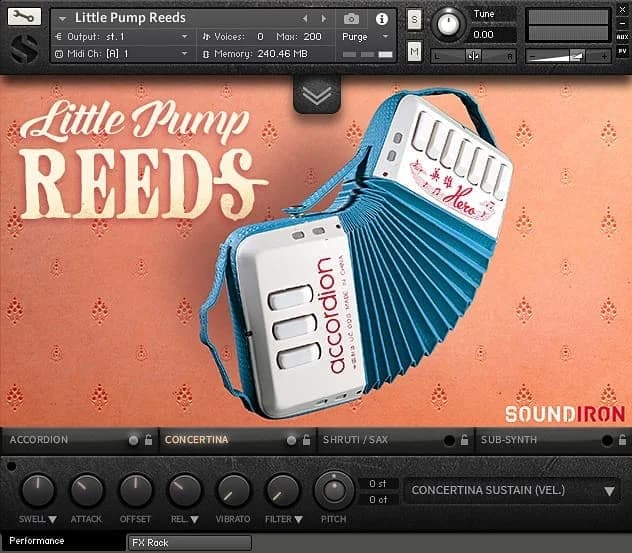Viewport: 632px width, 553px height.
Task: Solo the instrument with S button
Action: [x=414, y=20]
